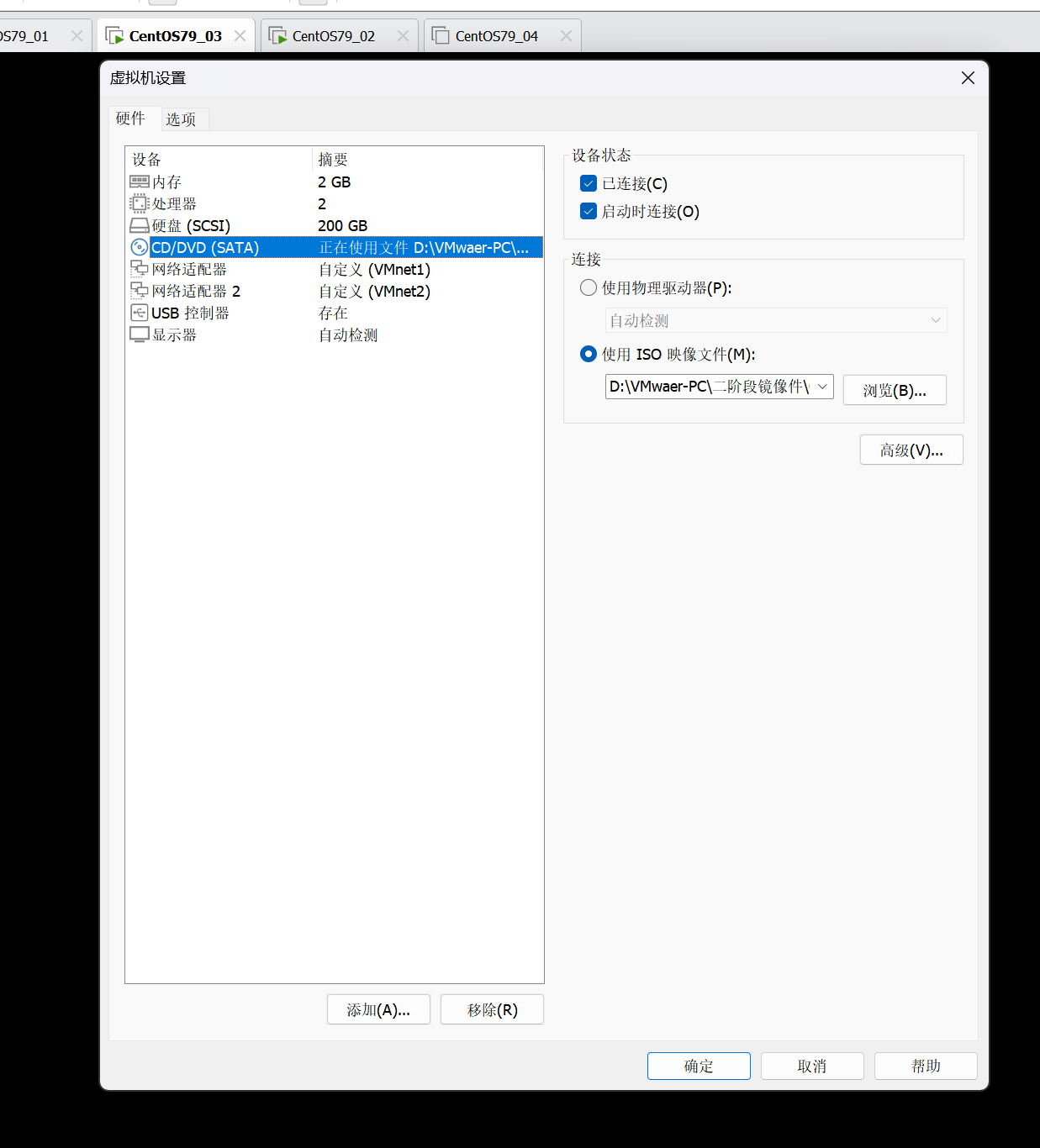1040x1148 pixels.
Task: Switch to the 选项 tab
Action: point(182,118)
